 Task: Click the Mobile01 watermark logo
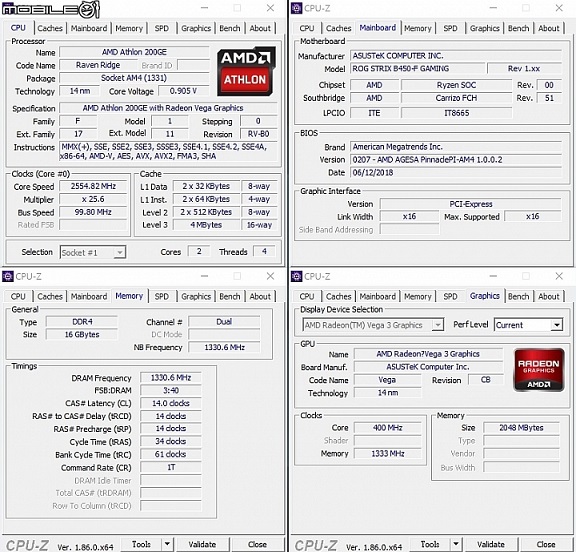pyautogui.click(x=51, y=9)
